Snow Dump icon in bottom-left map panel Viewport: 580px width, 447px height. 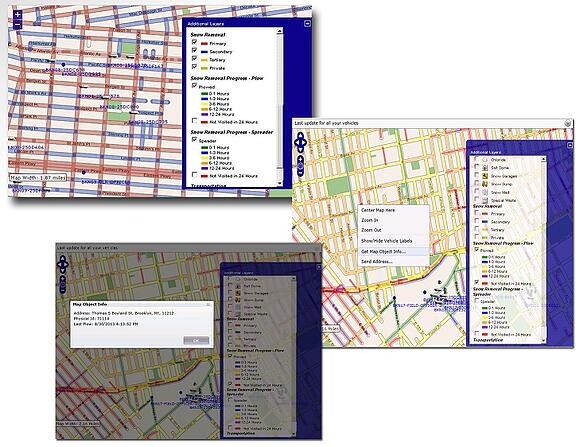[x=238, y=300]
